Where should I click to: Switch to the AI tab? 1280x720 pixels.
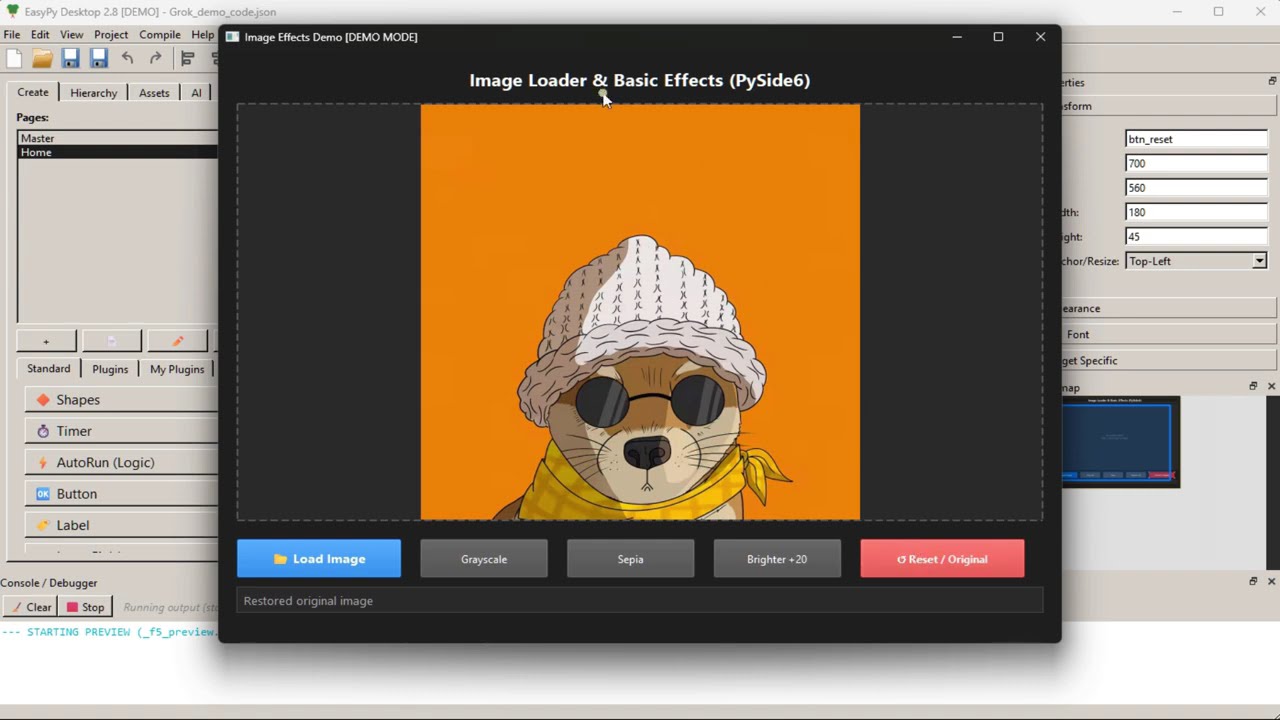[196, 93]
